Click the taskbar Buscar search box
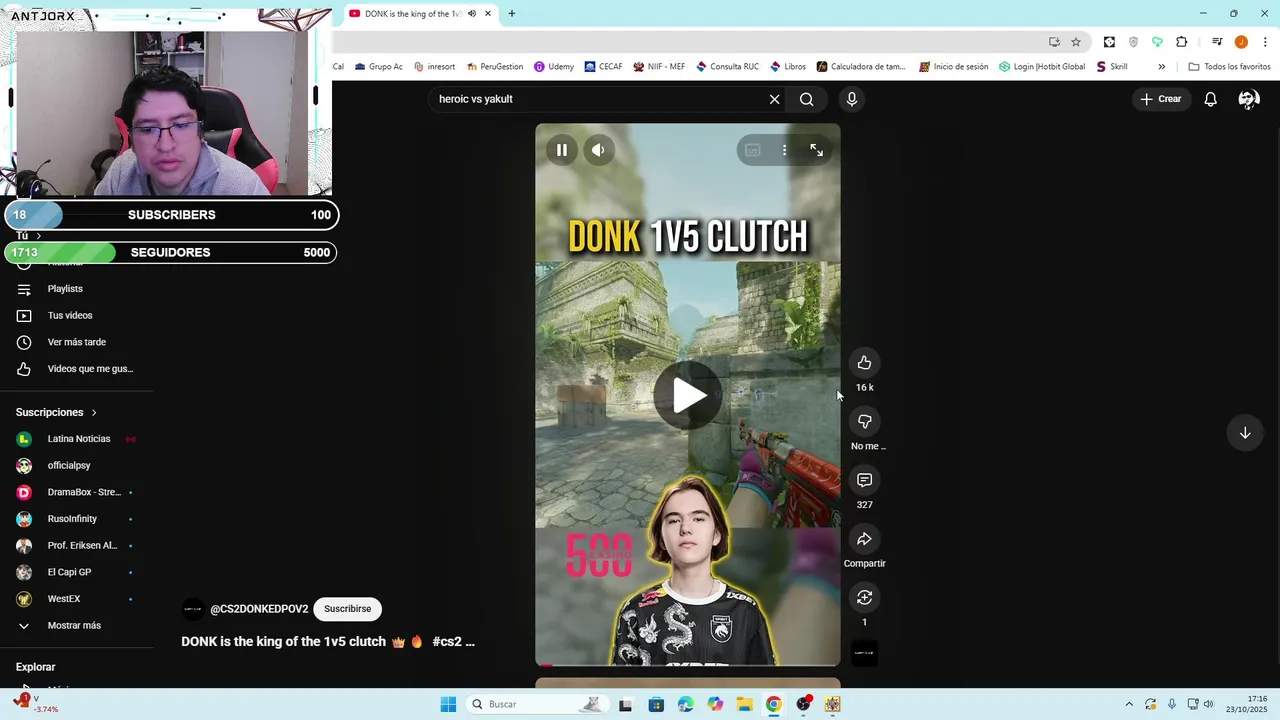1280x720 pixels. coord(537,704)
